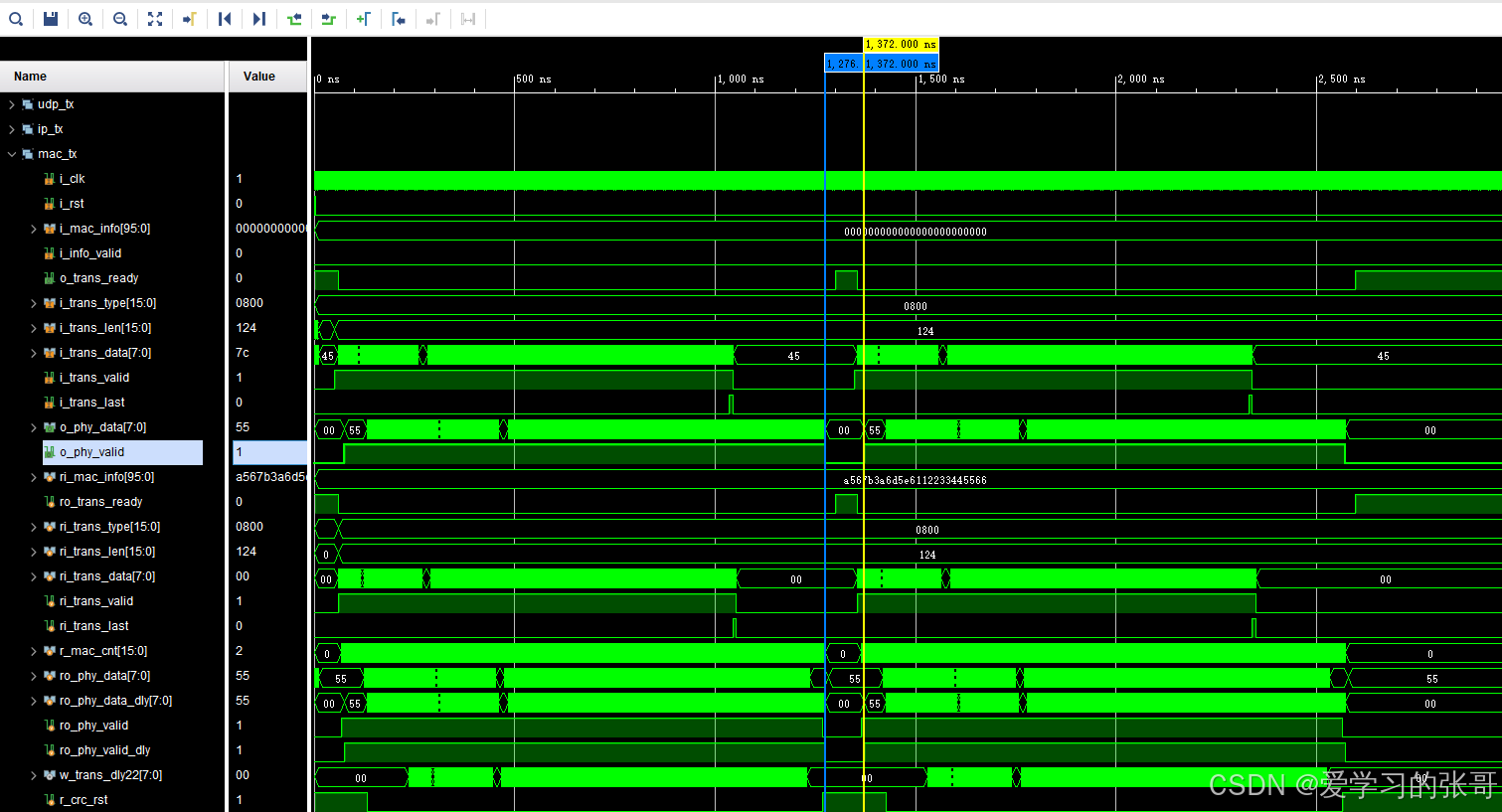Click the o_trans_ready signal icon
The width and height of the screenshot is (1502, 812).
[50, 278]
